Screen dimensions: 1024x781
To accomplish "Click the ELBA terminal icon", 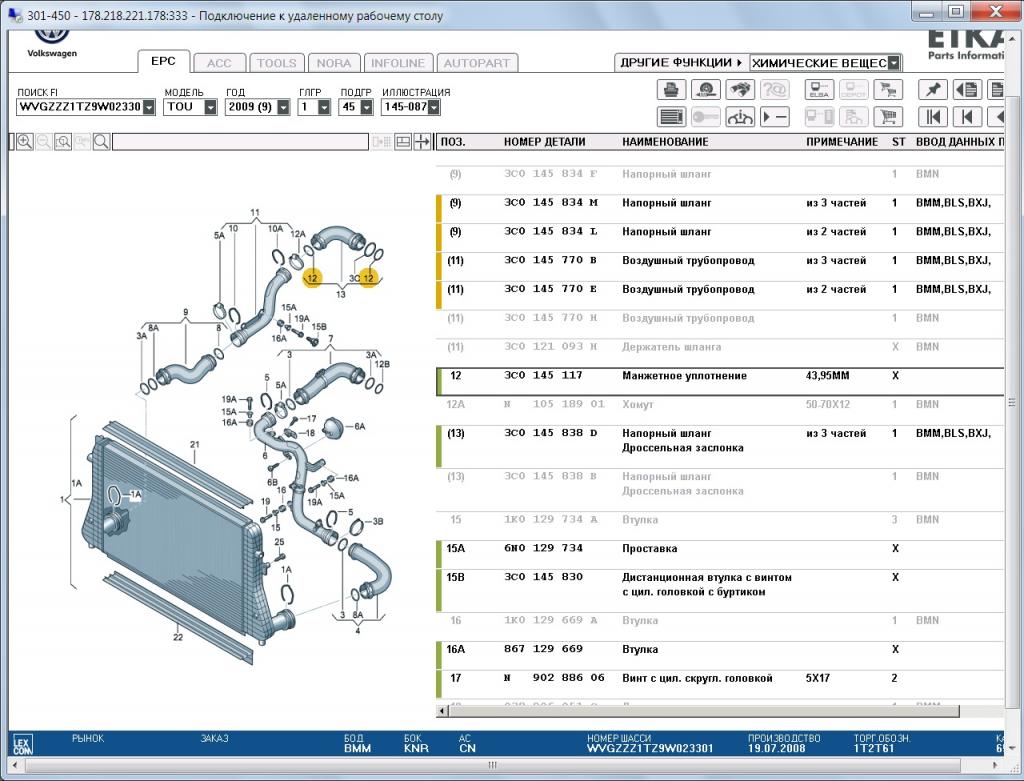I will point(819,89).
